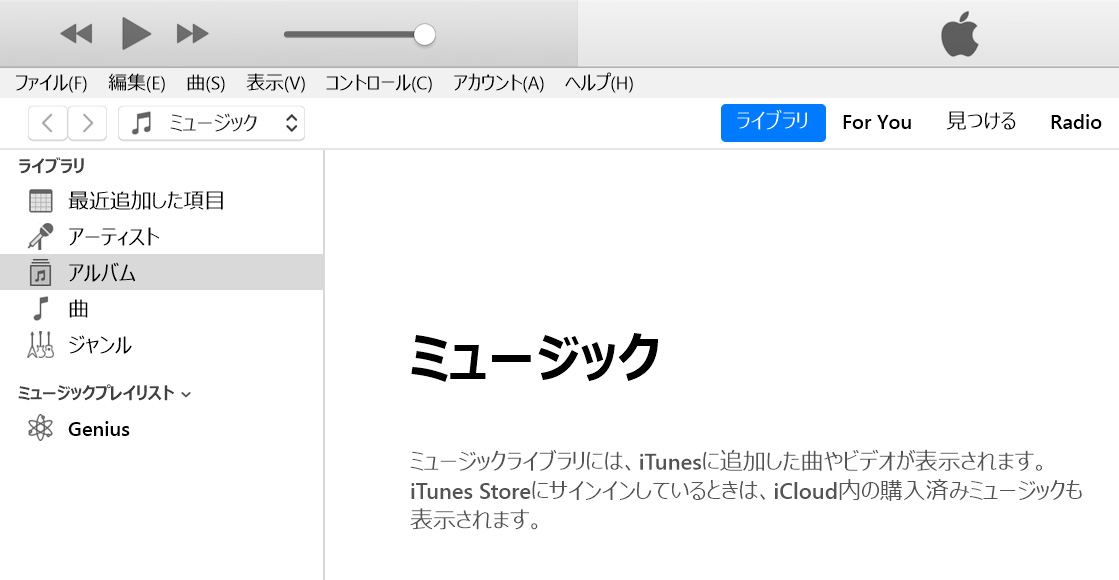
Task: Go forward with the right arrow button
Action: (x=87, y=123)
